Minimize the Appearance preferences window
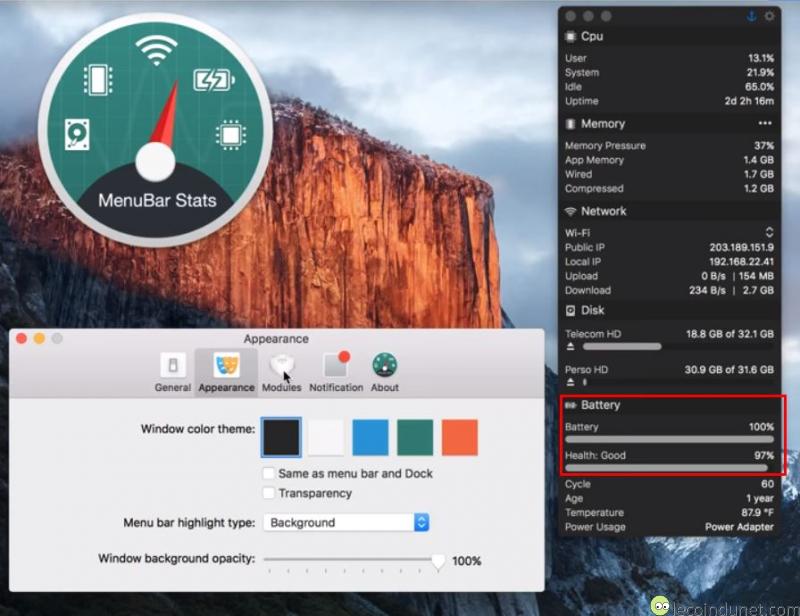The width and height of the screenshot is (800, 616). pos(39,338)
